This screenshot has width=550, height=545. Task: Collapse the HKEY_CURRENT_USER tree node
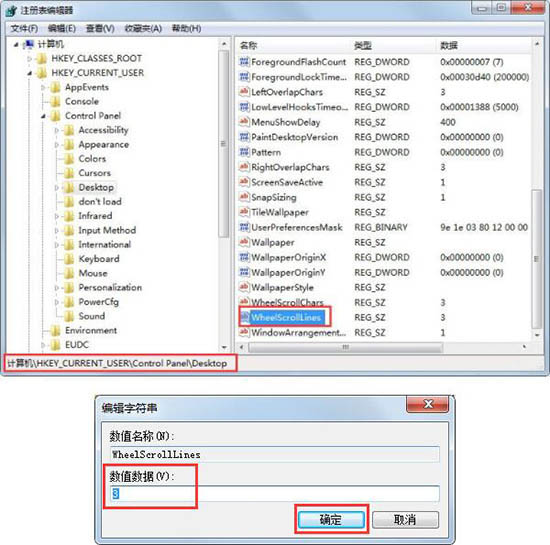(30, 73)
